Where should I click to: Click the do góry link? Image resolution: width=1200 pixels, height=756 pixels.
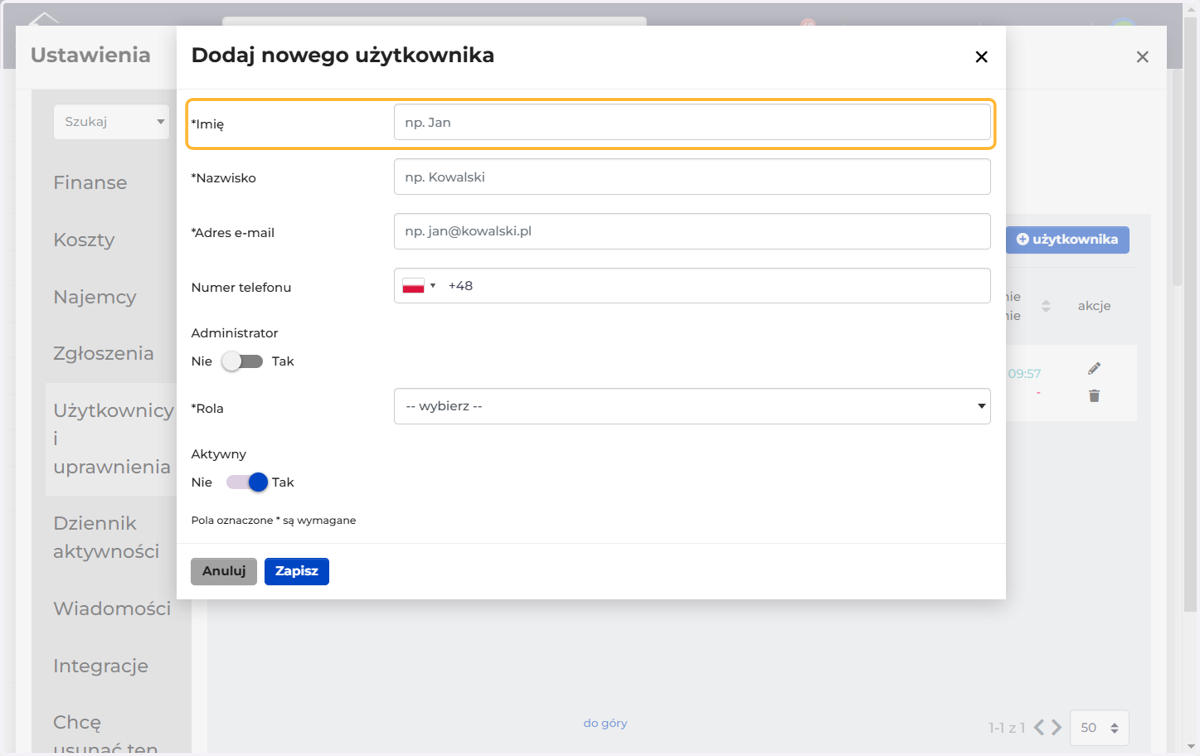[x=605, y=723]
